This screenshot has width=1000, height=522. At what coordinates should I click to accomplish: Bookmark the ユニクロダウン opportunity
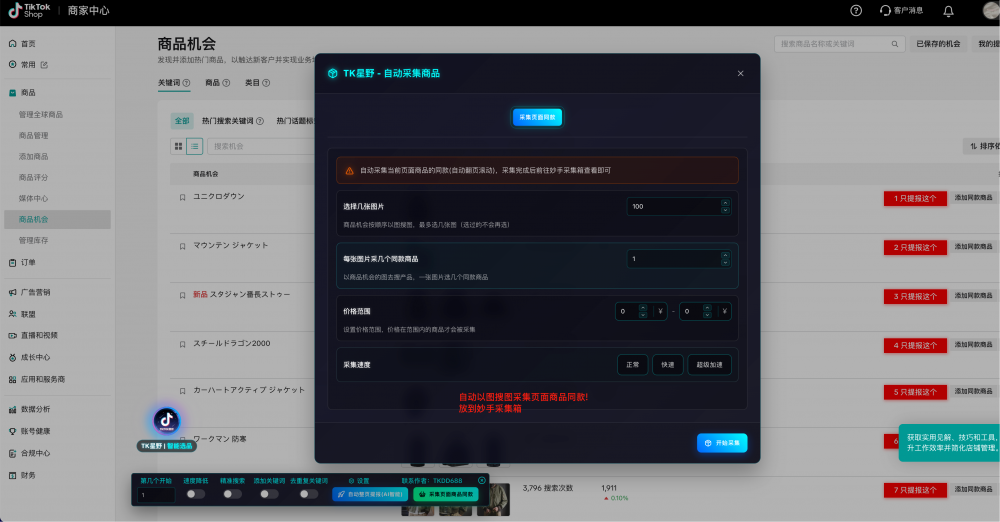(182, 197)
